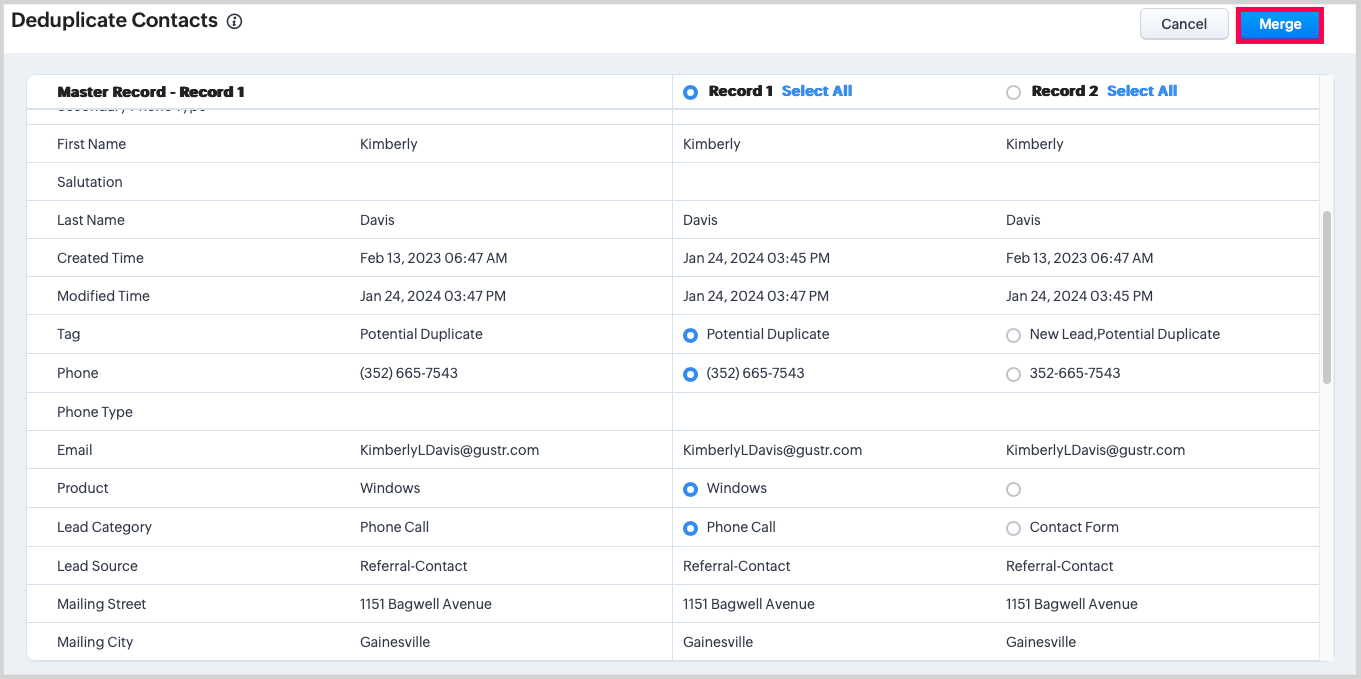
Task: Cancel the deduplication
Action: [1183, 24]
